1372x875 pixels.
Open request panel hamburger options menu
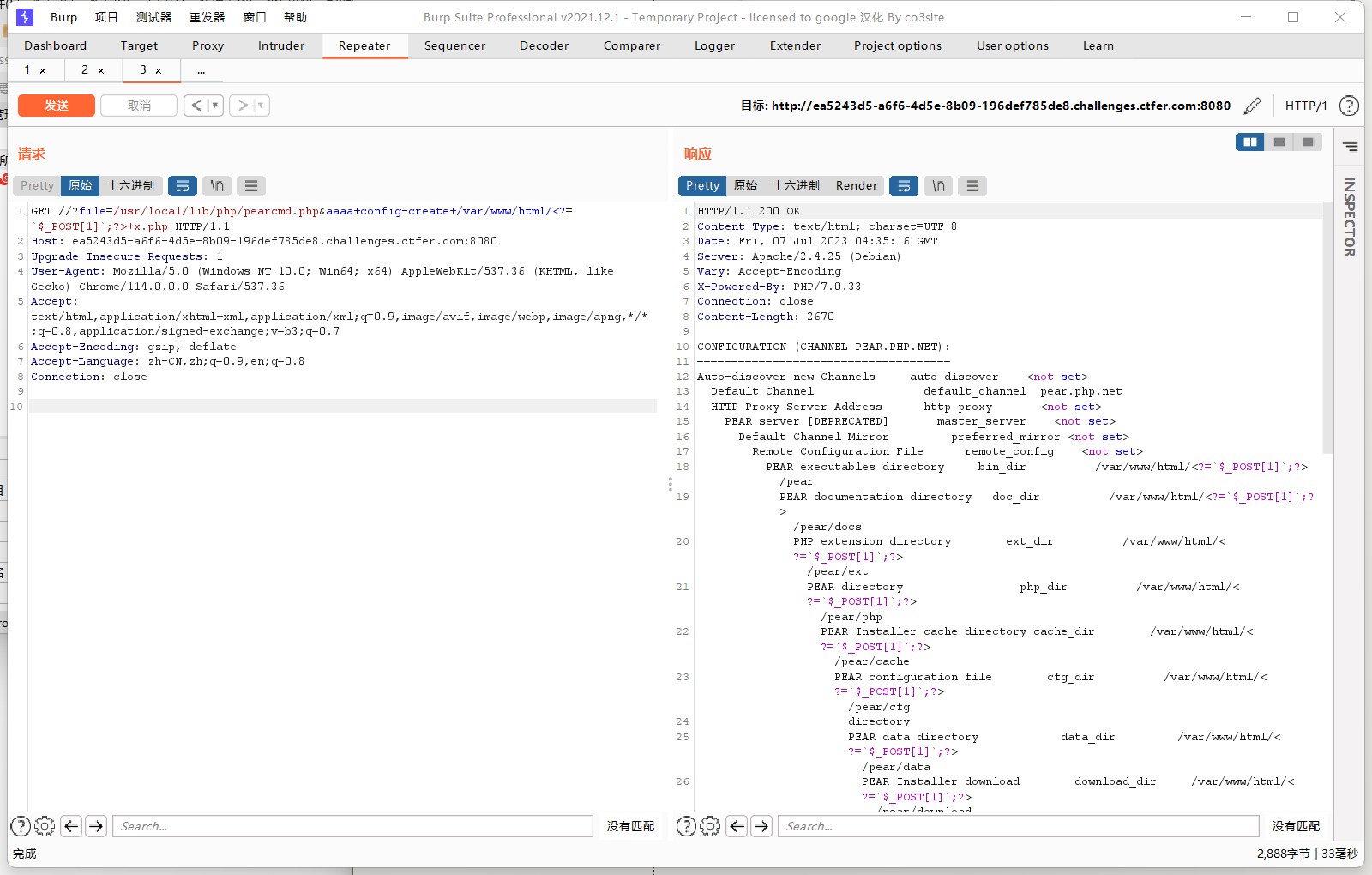point(251,186)
